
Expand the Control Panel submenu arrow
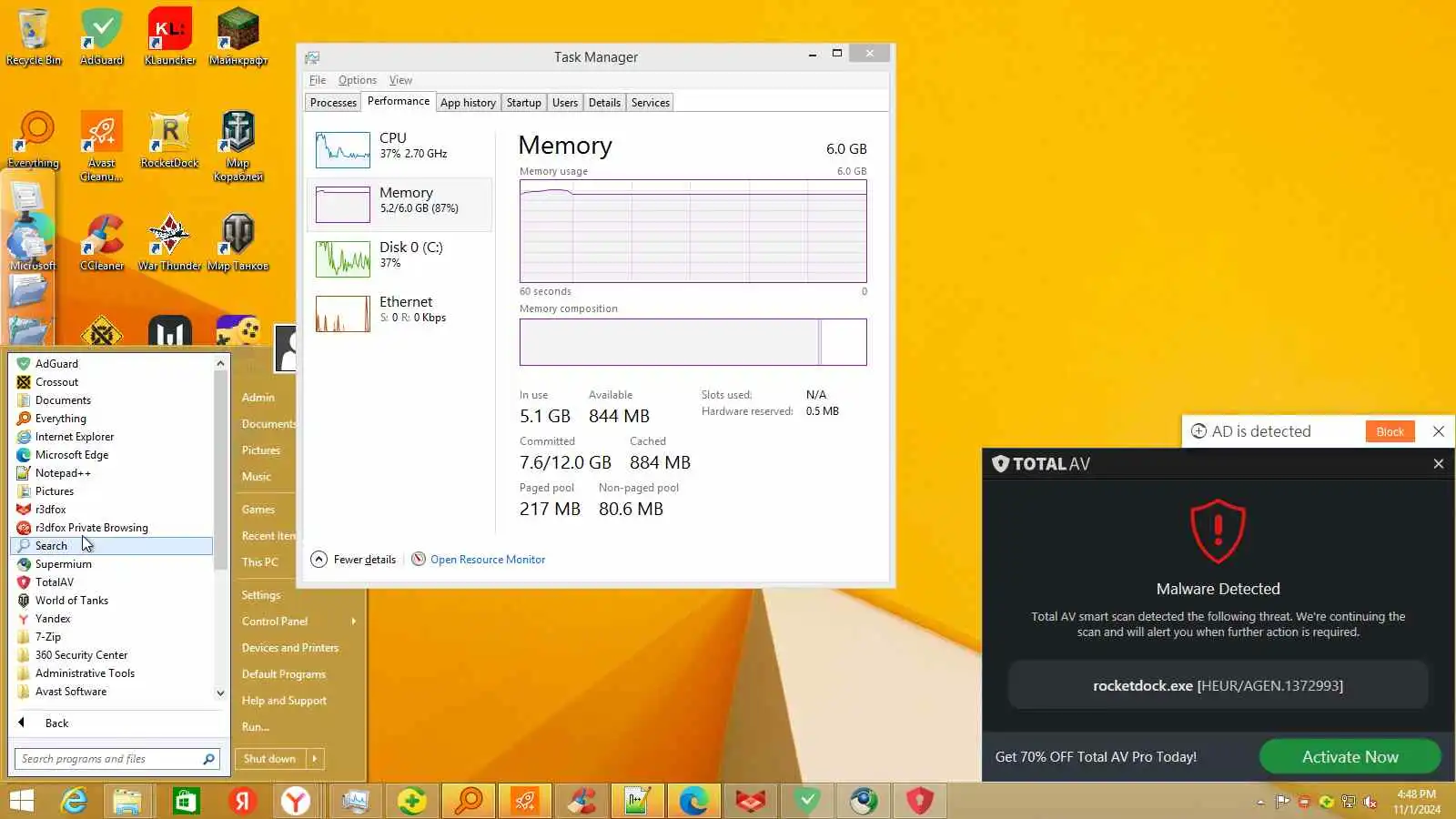[353, 622]
